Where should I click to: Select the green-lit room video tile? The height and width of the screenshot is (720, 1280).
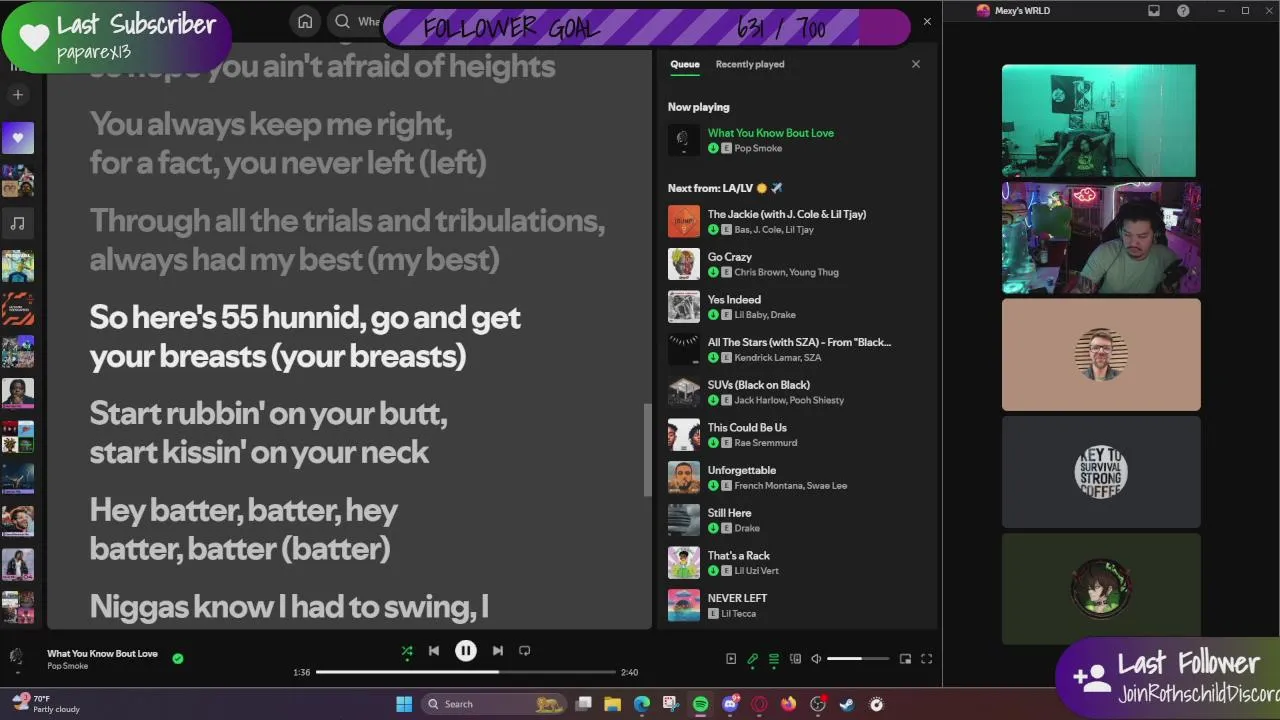(x=1099, y=121)
